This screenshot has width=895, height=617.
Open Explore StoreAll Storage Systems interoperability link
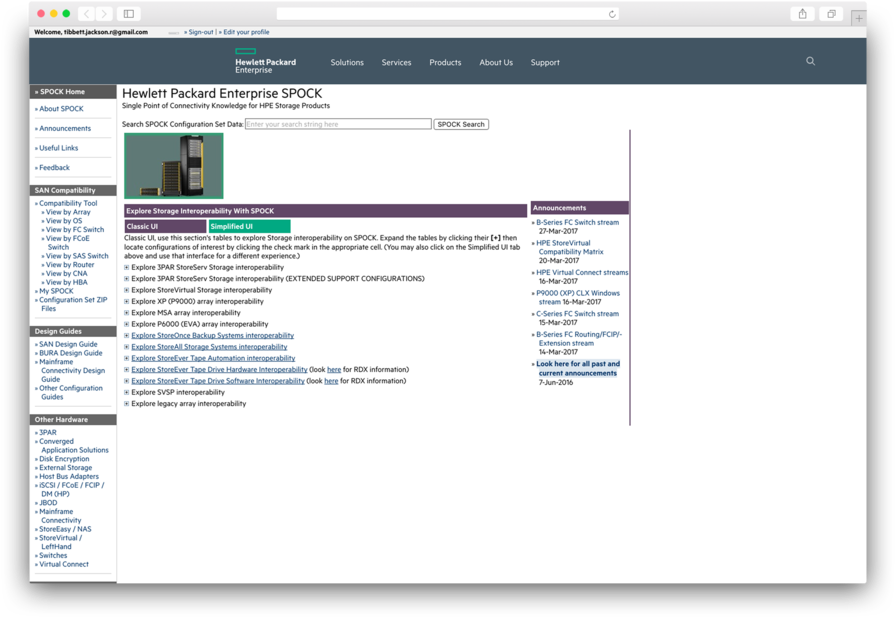pyautogui.click(x=209, y=346)
